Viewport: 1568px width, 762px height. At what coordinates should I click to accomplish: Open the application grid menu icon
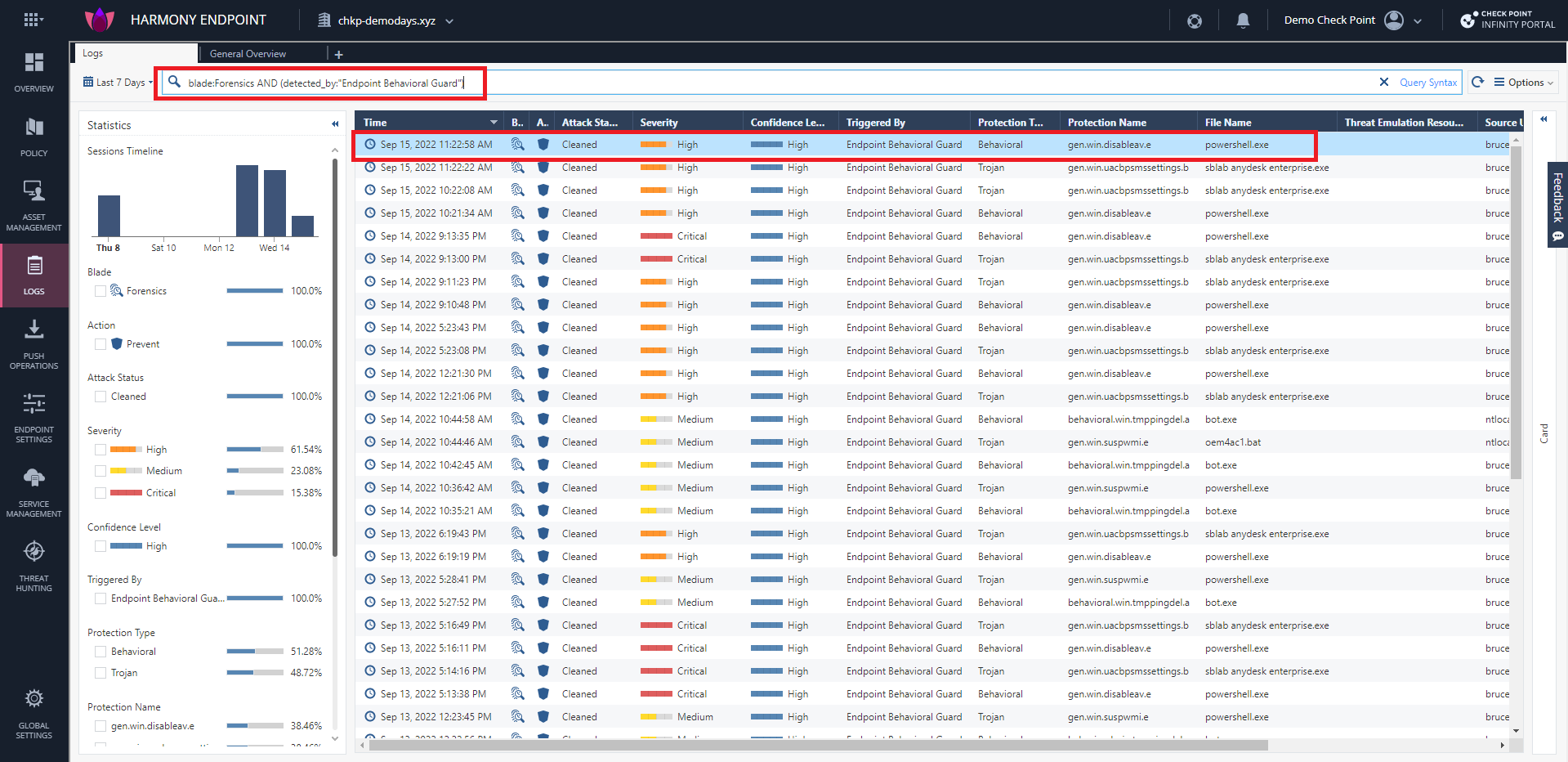(32, 20)
